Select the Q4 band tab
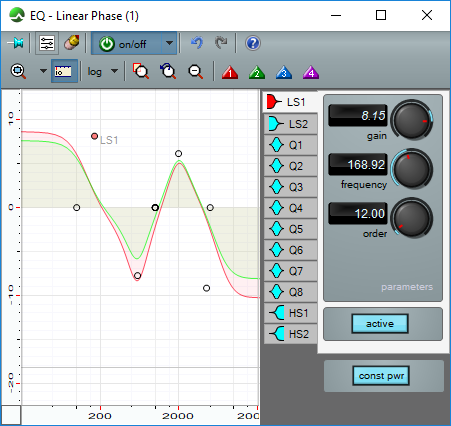The width and height of the screenshot is (451, 426). (x=290, y=208)
